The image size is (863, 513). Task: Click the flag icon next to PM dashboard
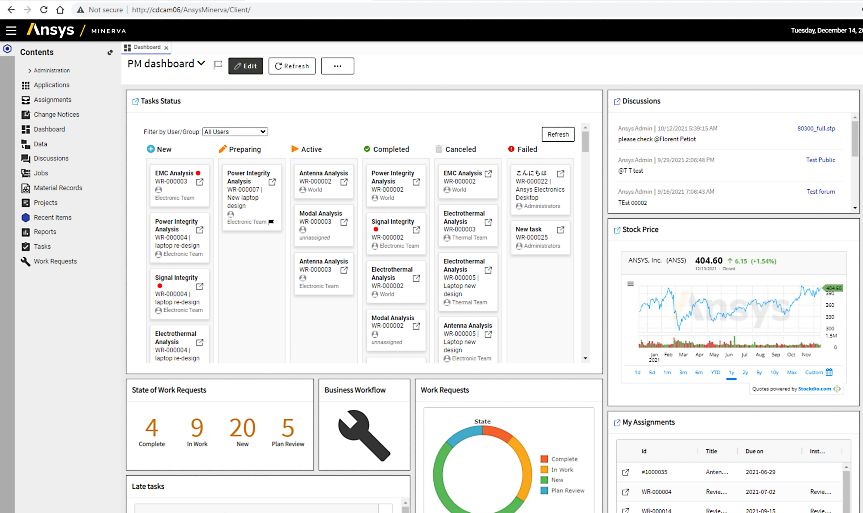pos(217,65)
